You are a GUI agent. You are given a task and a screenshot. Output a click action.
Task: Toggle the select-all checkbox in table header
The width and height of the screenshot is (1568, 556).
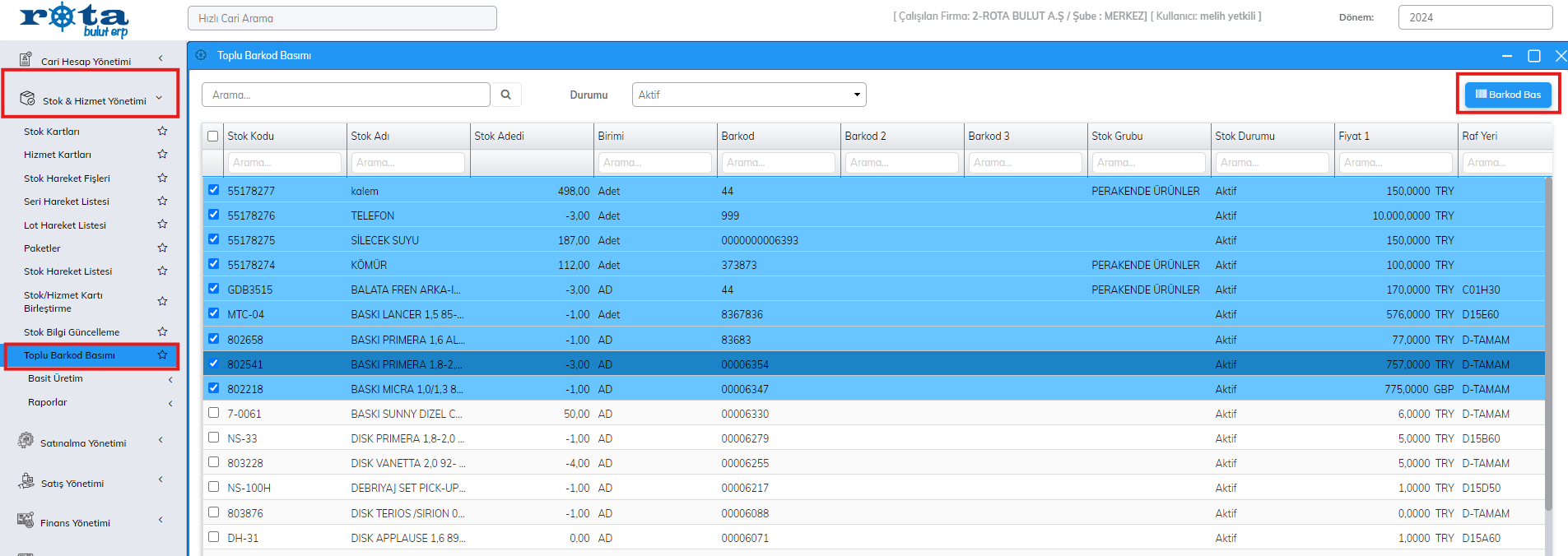coord(213,137)
